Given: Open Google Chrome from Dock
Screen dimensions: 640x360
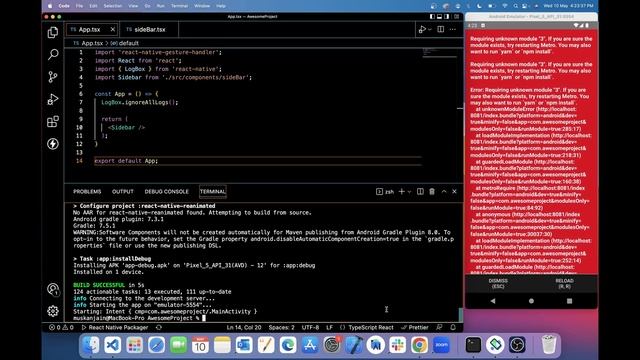Looking at the screenshot, I should (419, 345).
